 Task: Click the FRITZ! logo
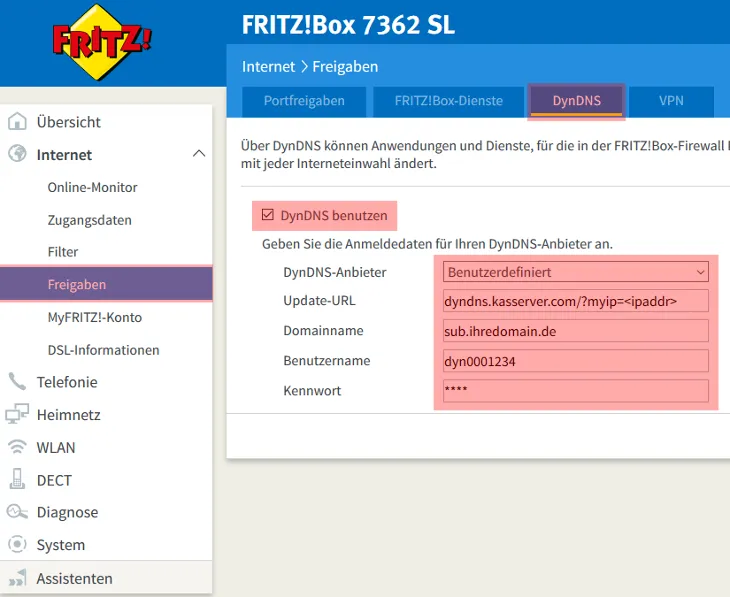click(101, 42)
